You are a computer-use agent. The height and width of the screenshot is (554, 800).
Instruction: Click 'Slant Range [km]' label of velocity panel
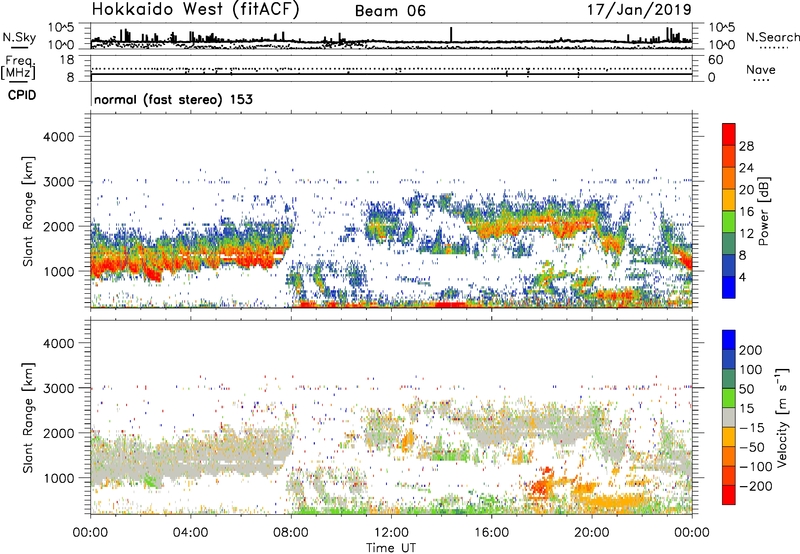[x=29, y=417]
